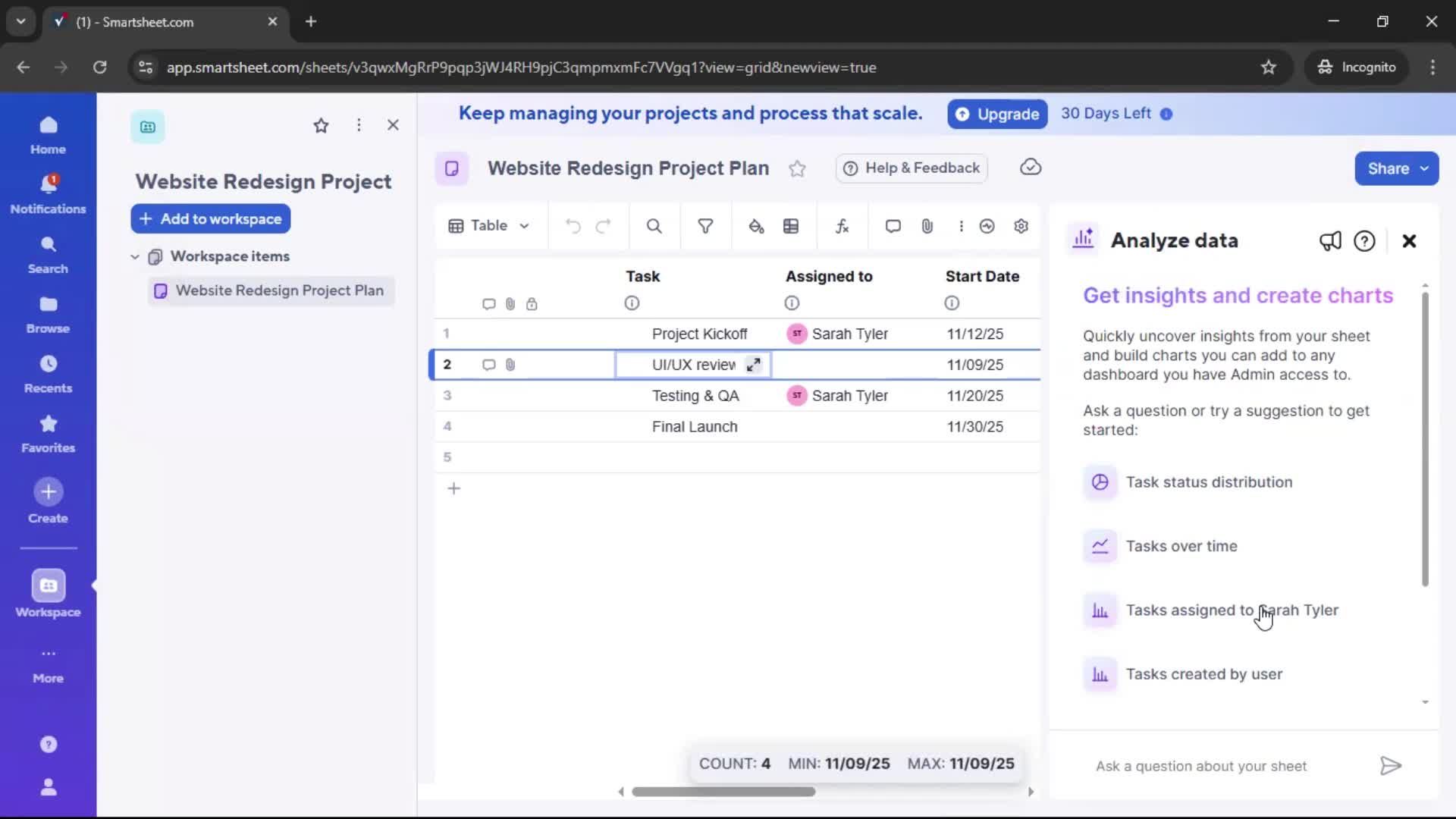Click the attachments paperclip icon
The height and width of the screenshot is (819, 1456).
(927, 226)
